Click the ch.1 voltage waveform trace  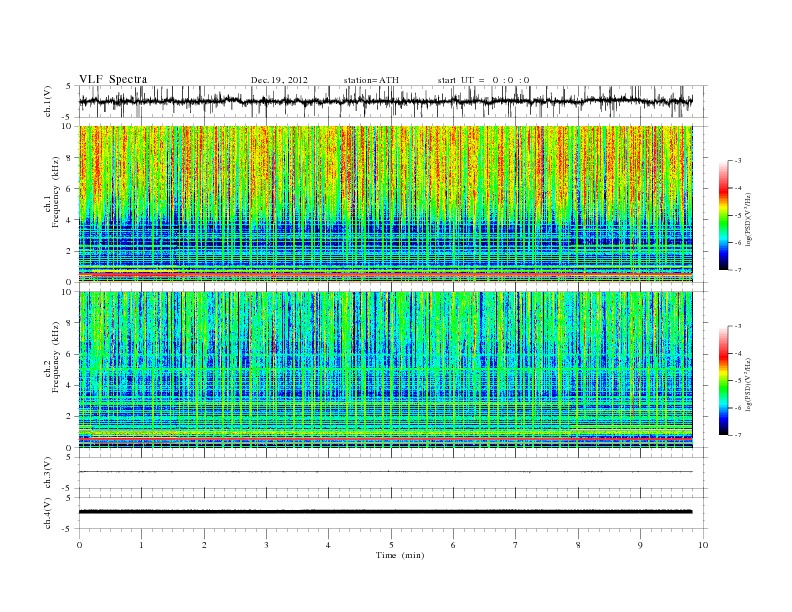pyautogui.click(x=385, y=101)
